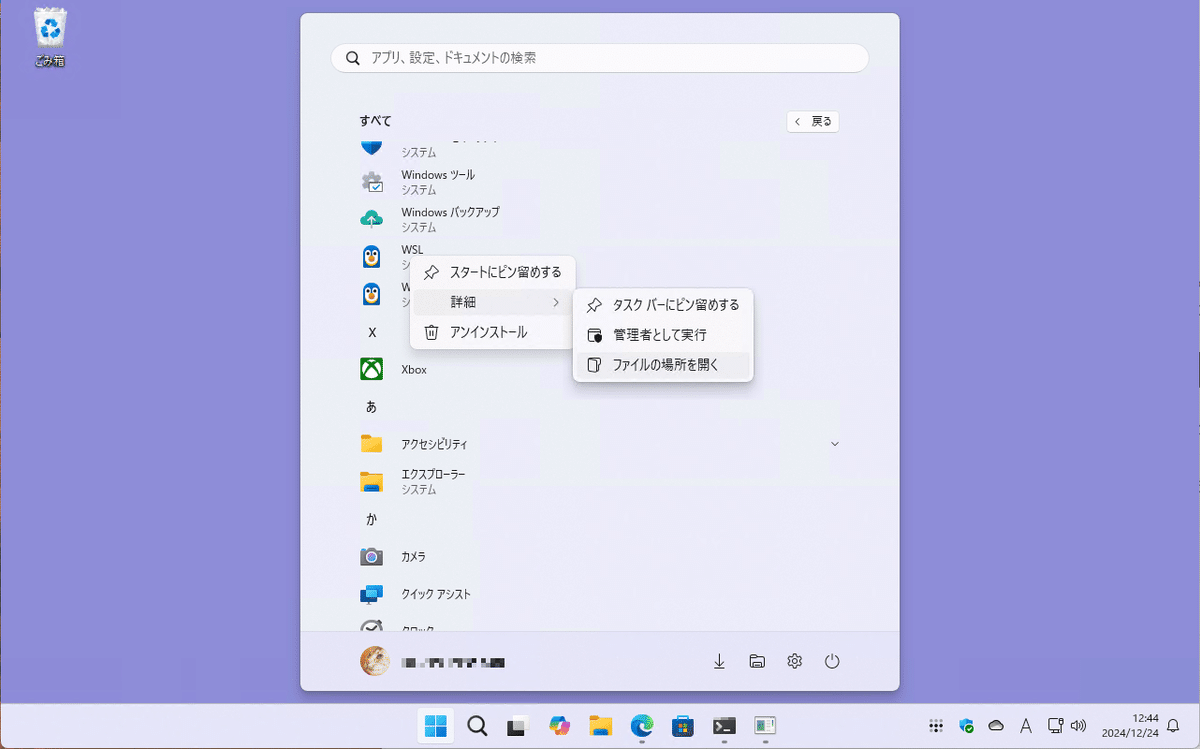Click the X letter group header
This screenshot has height=749, width=1200.
pyautogui.click(x=372, y=332)
